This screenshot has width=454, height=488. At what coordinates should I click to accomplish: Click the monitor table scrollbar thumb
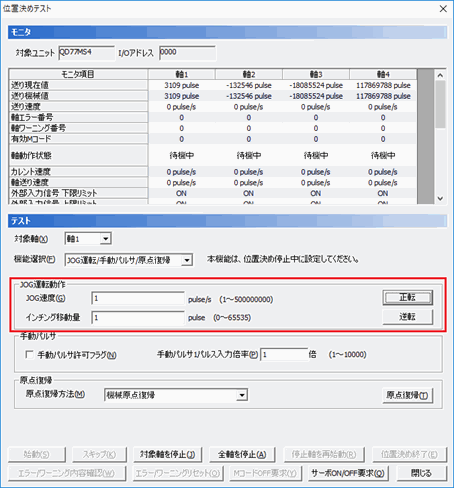pos(440,104)
